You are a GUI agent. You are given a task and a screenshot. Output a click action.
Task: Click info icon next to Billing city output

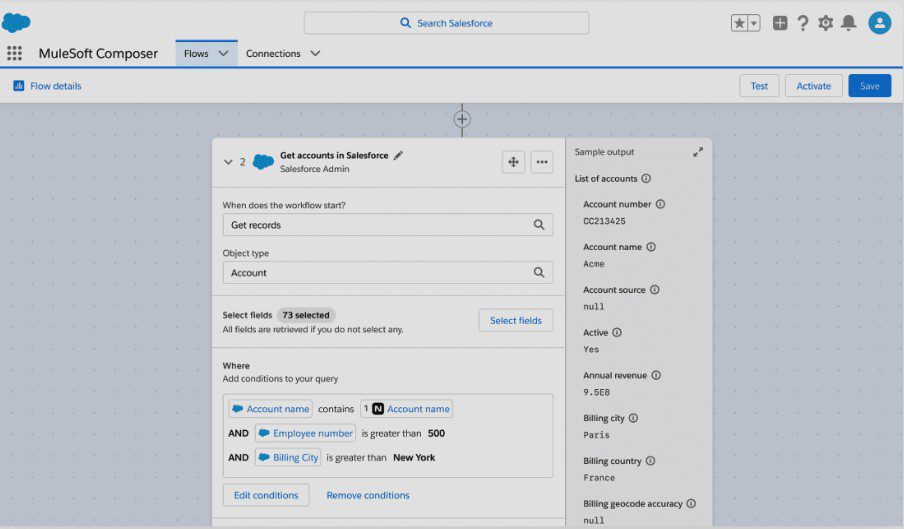pyautogui.click(x=633, y=418)
